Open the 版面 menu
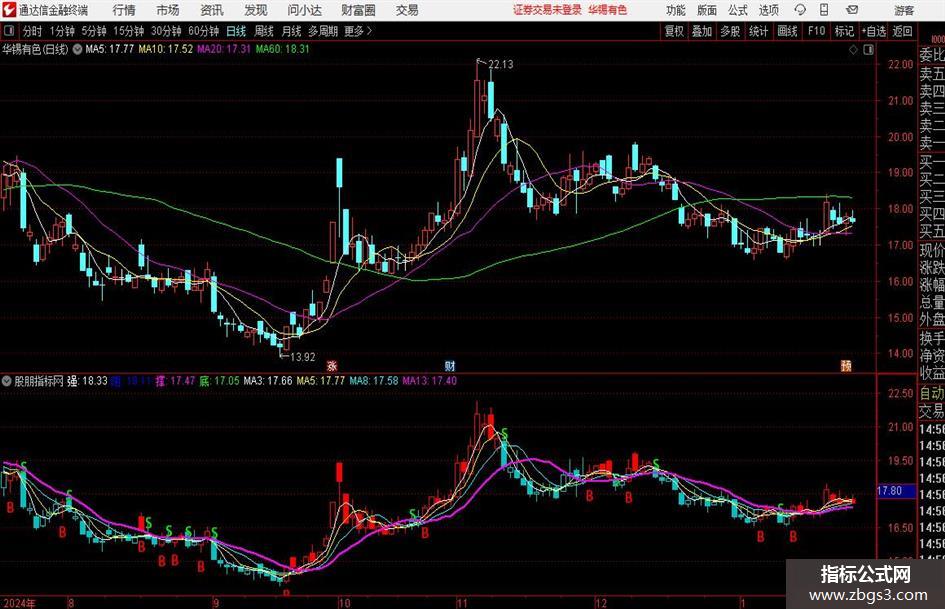945x609 pixels. (x=707, y=10)
